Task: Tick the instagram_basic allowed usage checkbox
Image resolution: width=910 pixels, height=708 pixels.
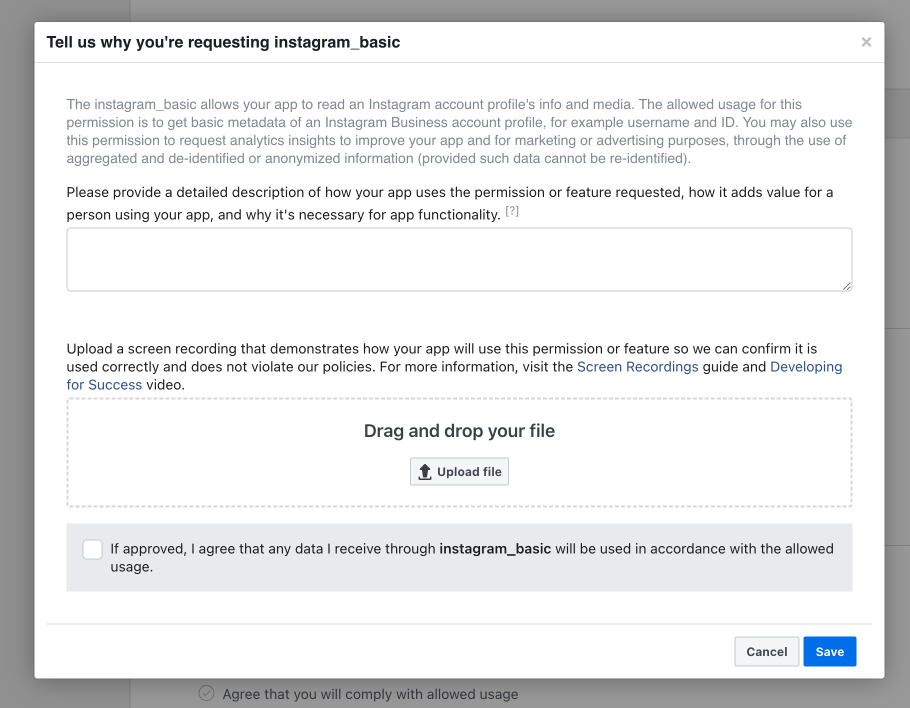Action: (x=92, y=549)
